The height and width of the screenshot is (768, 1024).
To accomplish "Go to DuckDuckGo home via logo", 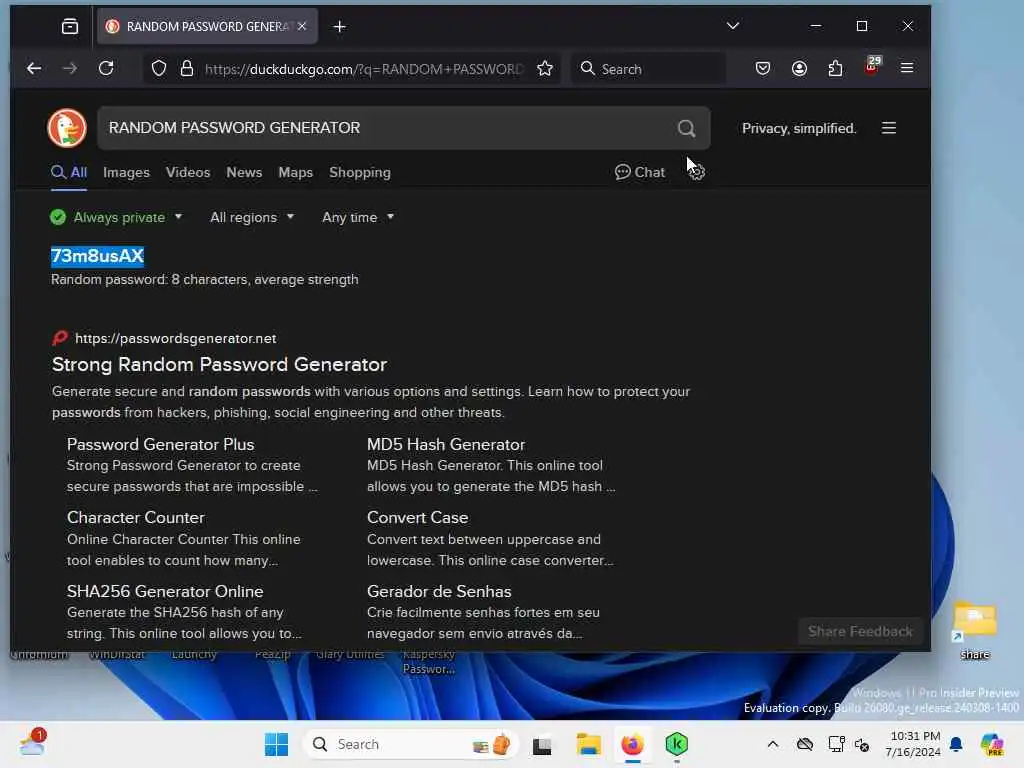I will coord(67,127).
